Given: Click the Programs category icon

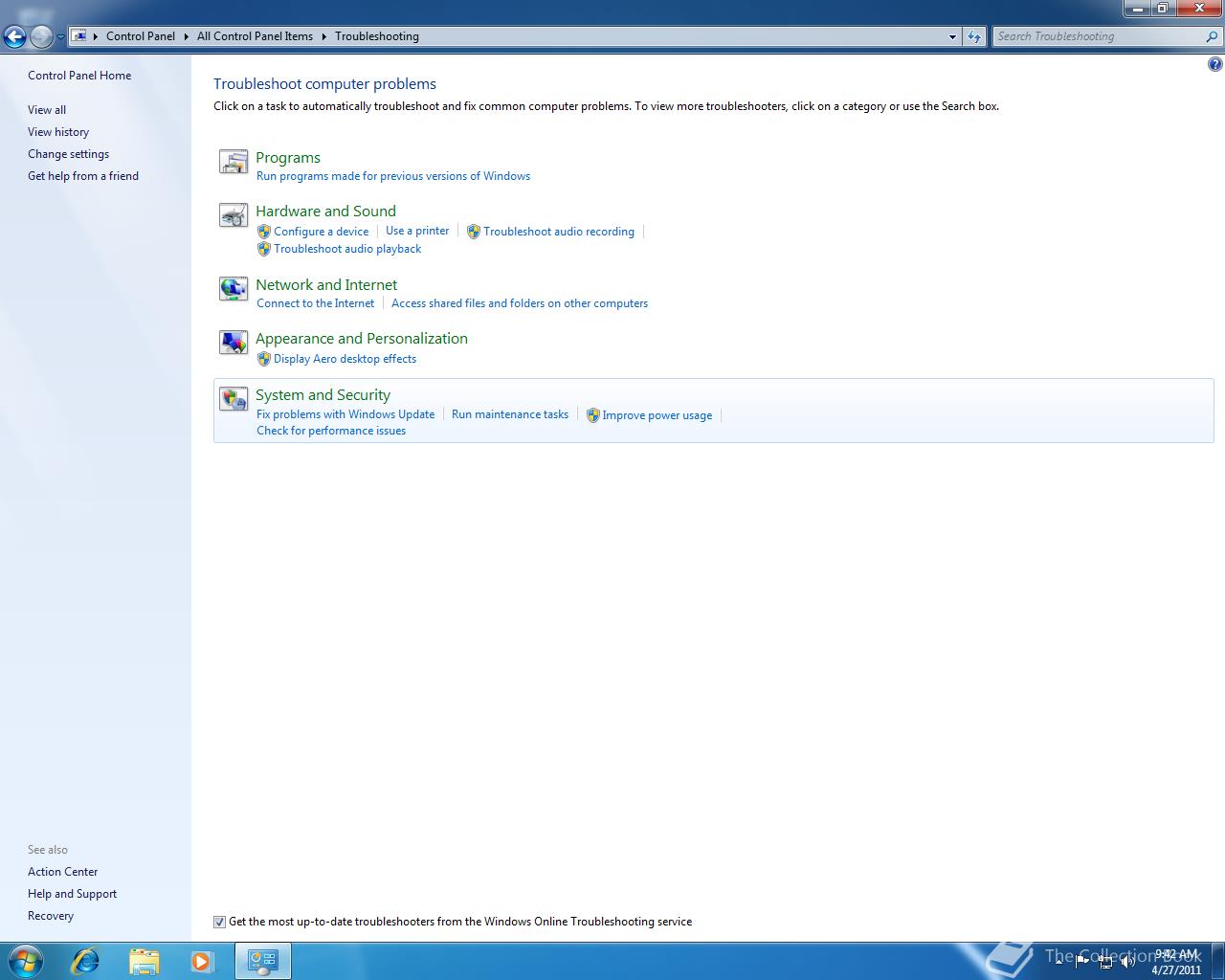Looking at the screenshot, I should click(x=234, y=162).
